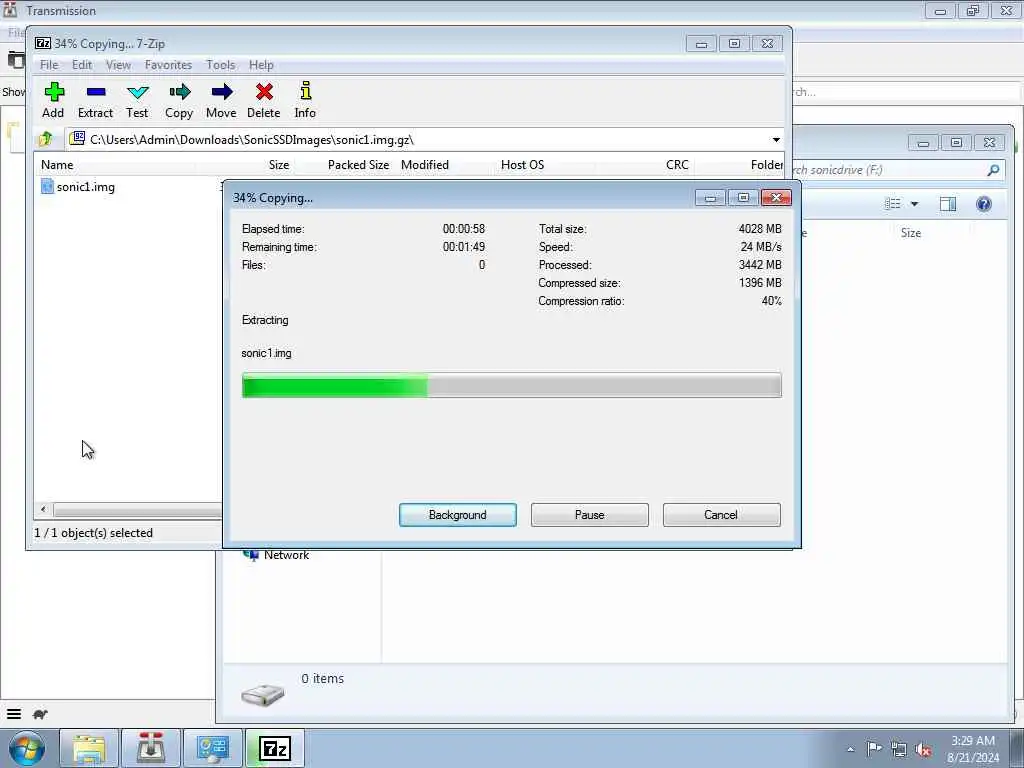1024x768 pixels.
Task: Click the network tray icon
Action: tap(899, 749)
